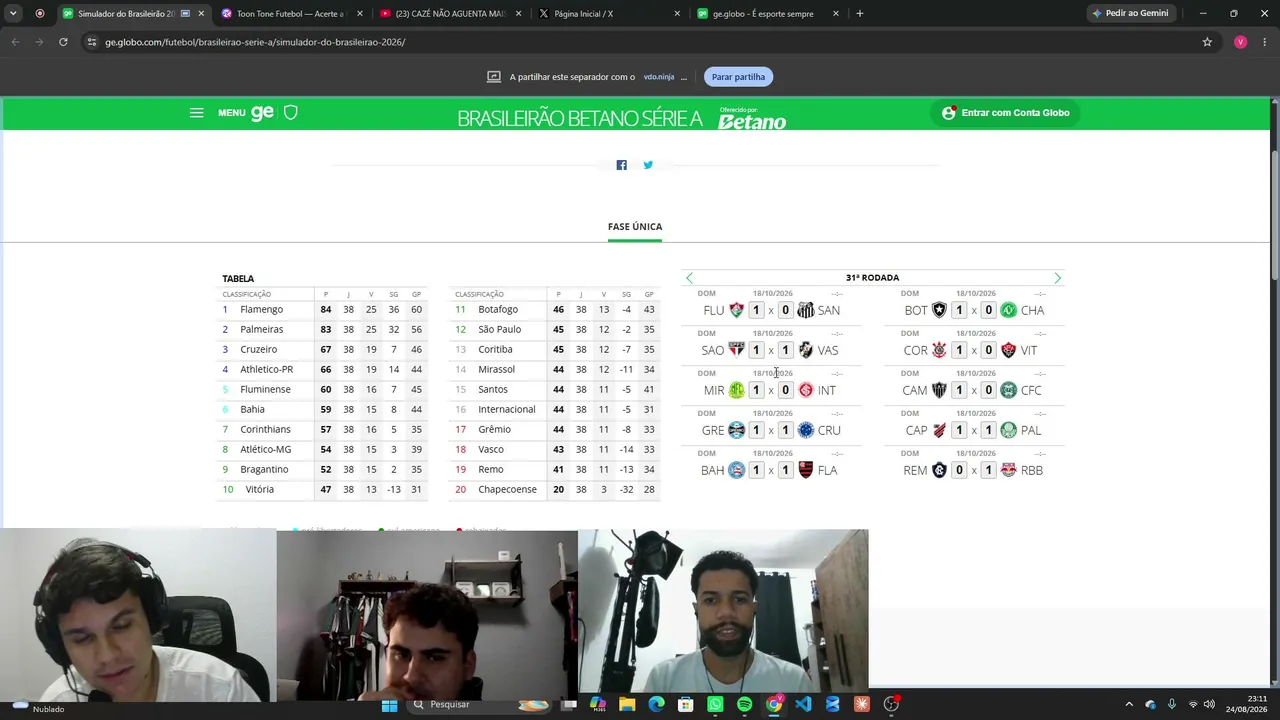Click Fluminense crest in FLU x SAN match
The image size is (1280, 720).
(x=736, y=310)
